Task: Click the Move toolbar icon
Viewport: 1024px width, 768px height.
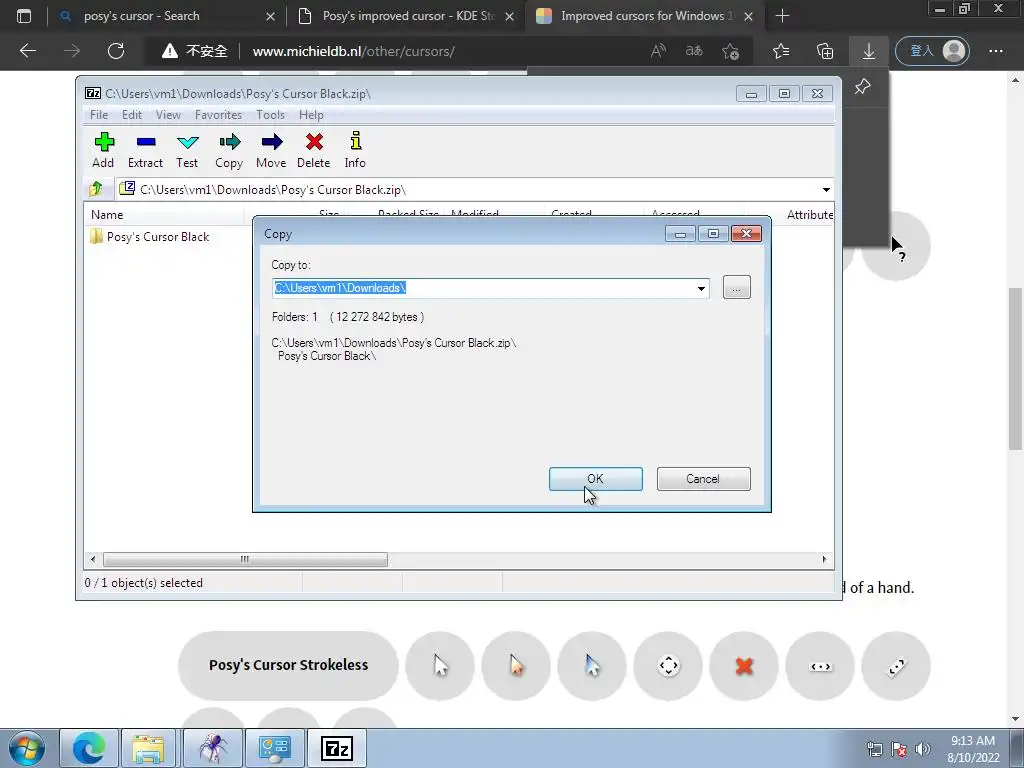Action: click(271, 150)
